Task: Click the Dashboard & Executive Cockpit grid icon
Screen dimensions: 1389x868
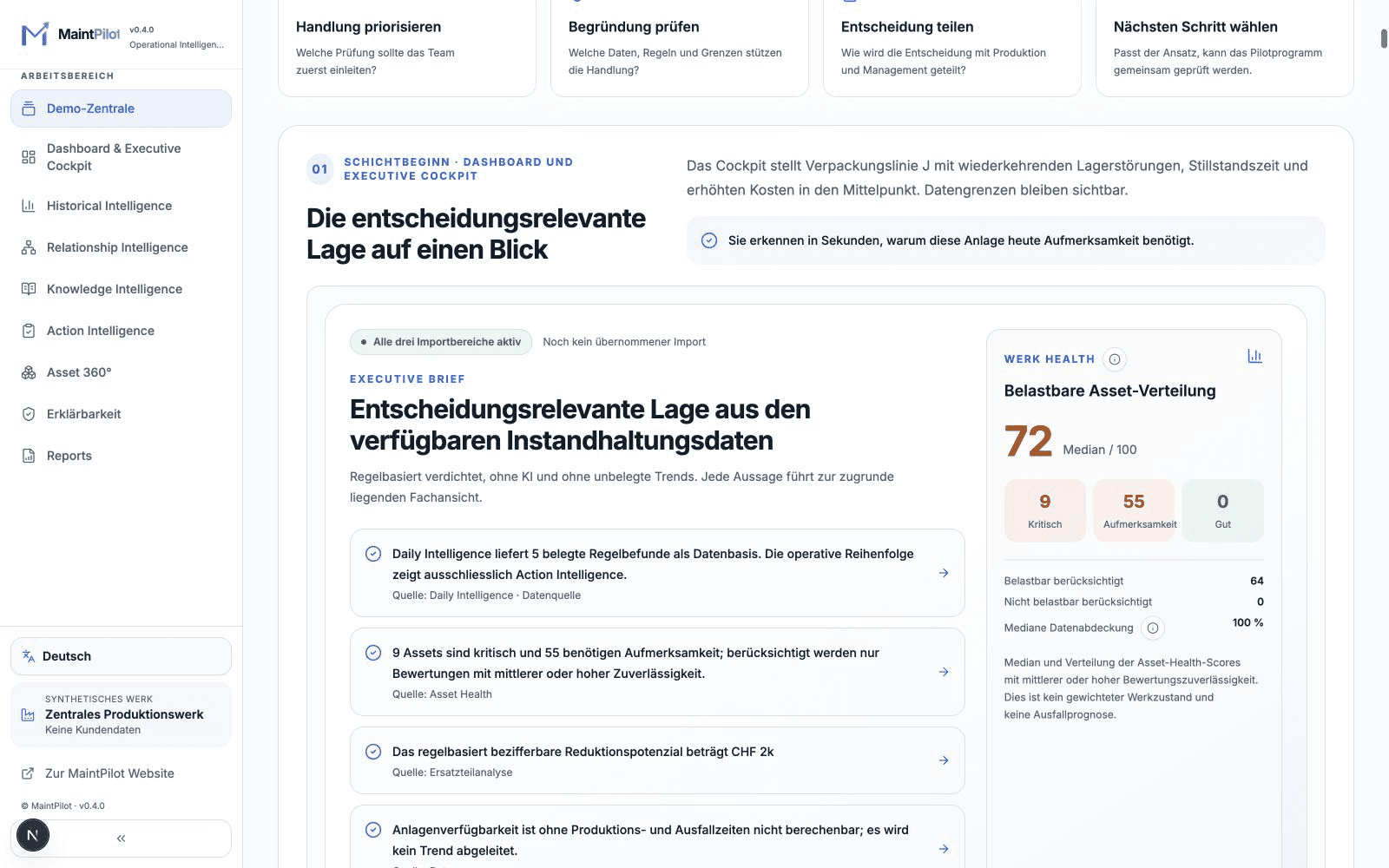Action: point(29,157)
